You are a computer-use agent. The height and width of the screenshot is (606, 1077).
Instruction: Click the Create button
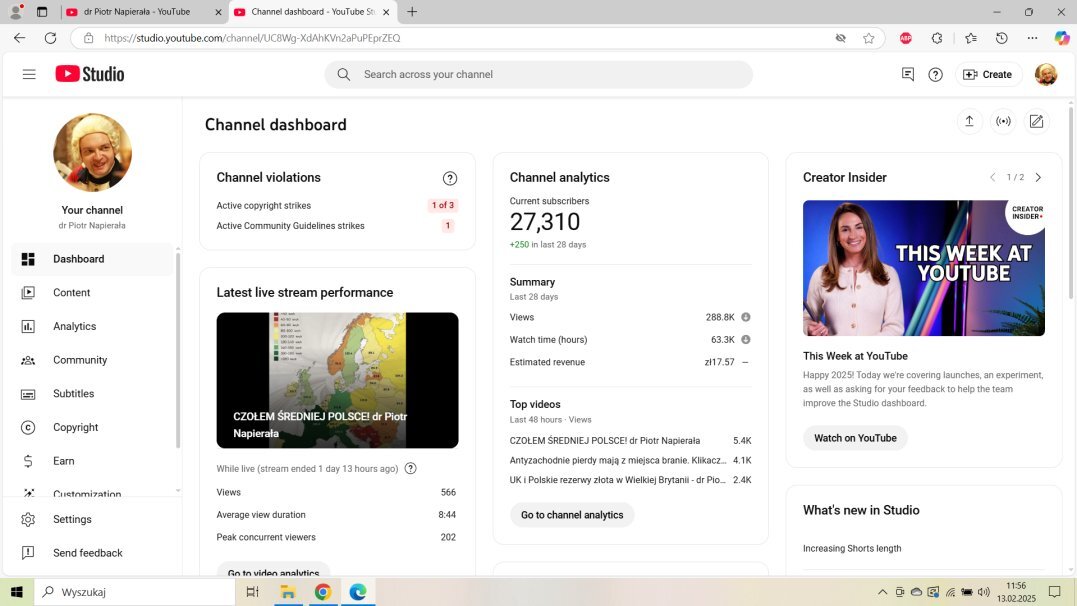click(x=986, y=74)
